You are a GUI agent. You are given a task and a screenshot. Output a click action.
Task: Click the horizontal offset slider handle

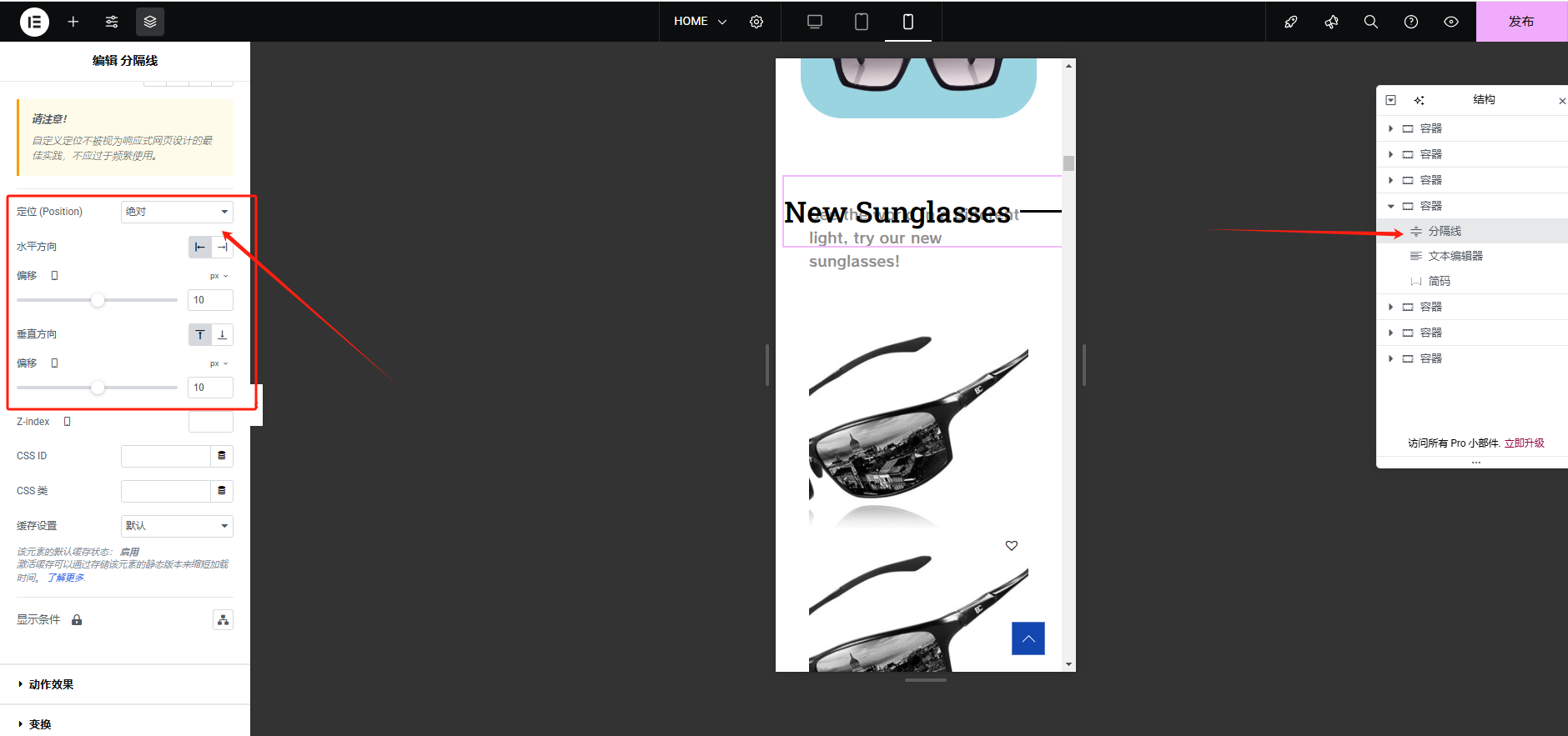point(98,300)
